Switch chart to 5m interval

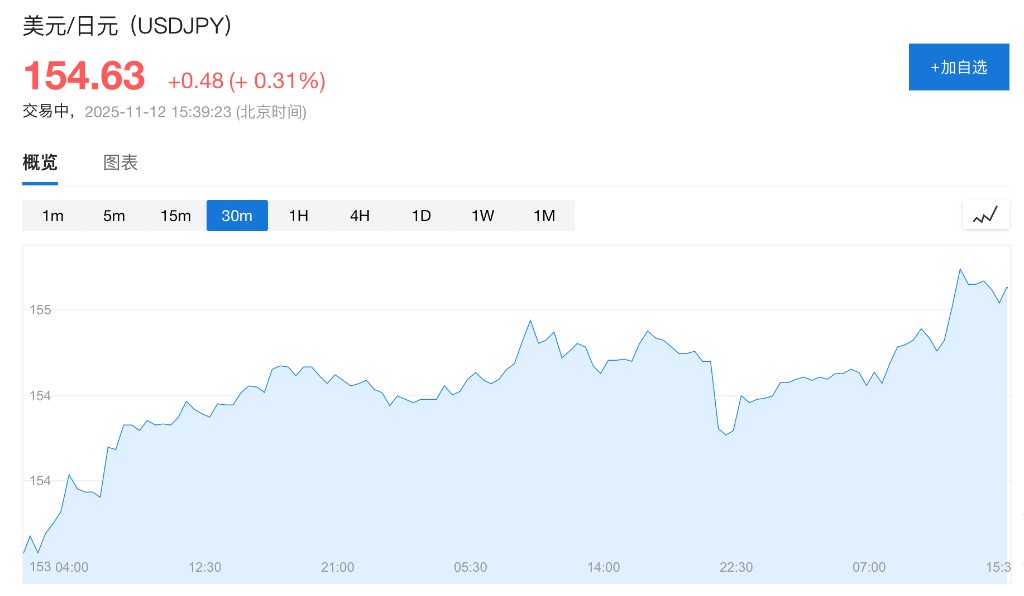(114, 216)
